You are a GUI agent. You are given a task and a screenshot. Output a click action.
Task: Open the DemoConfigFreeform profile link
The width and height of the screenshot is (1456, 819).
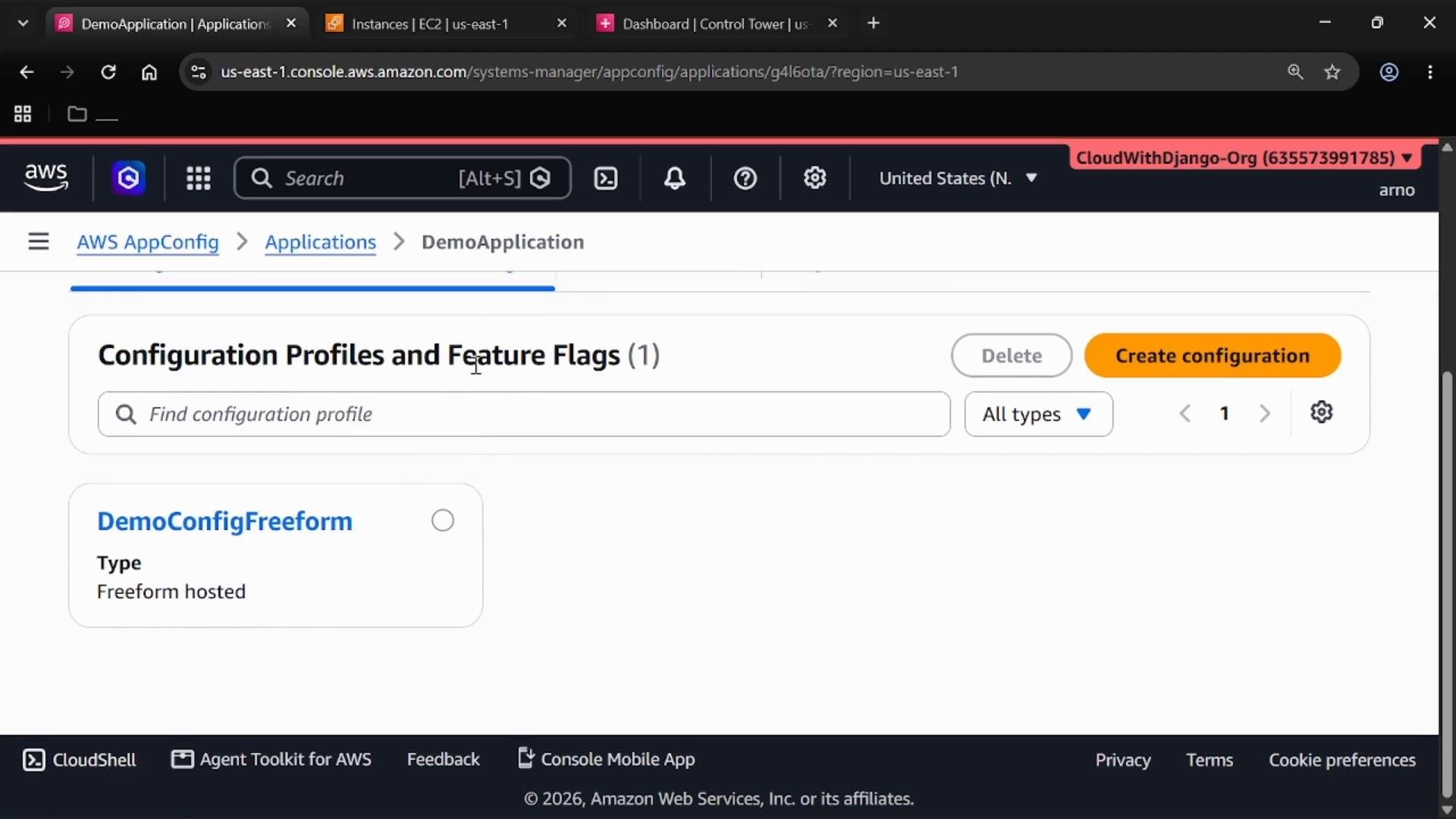pos(224,521)
